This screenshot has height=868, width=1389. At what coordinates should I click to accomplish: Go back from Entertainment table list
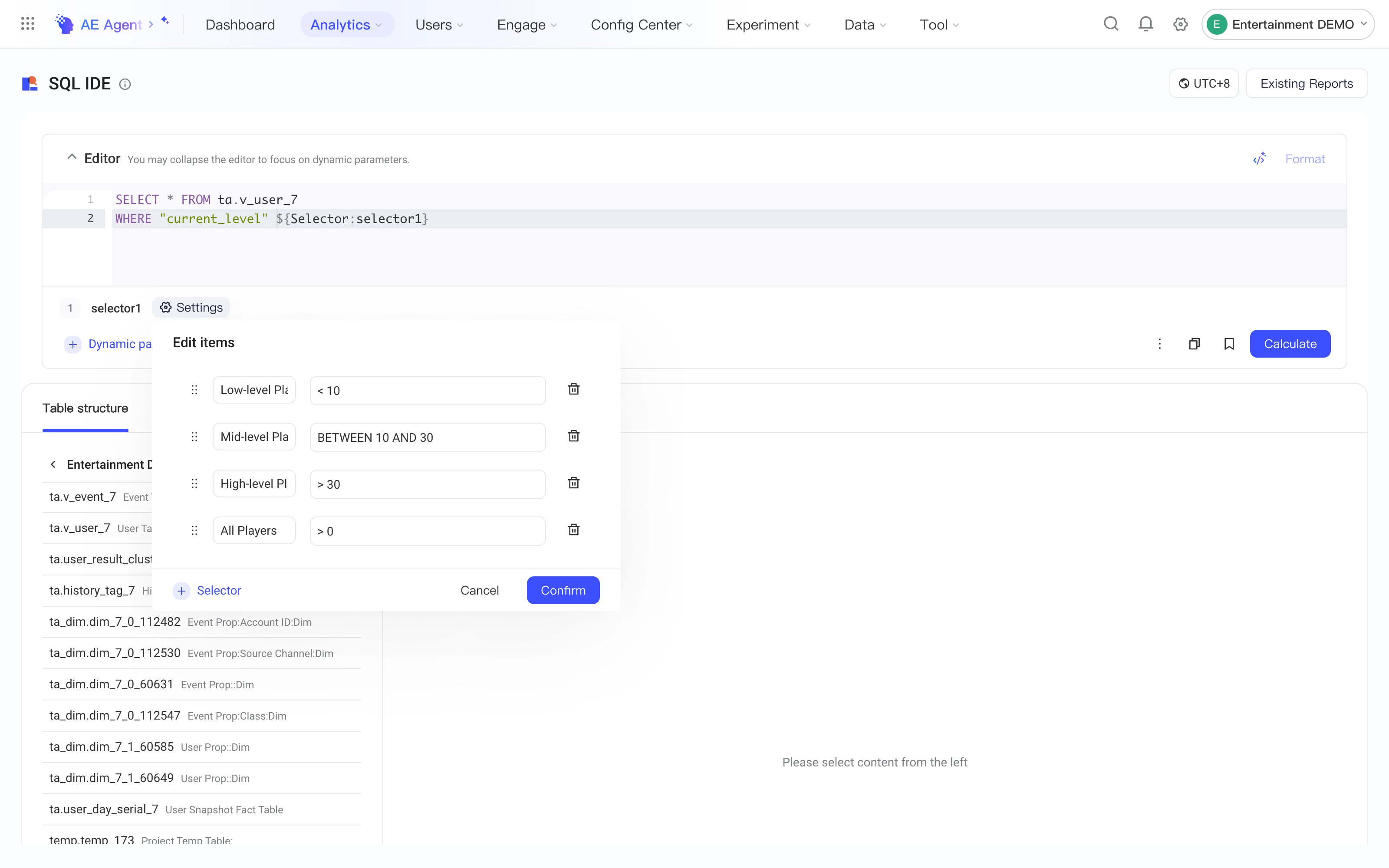(x=53, y=464)
